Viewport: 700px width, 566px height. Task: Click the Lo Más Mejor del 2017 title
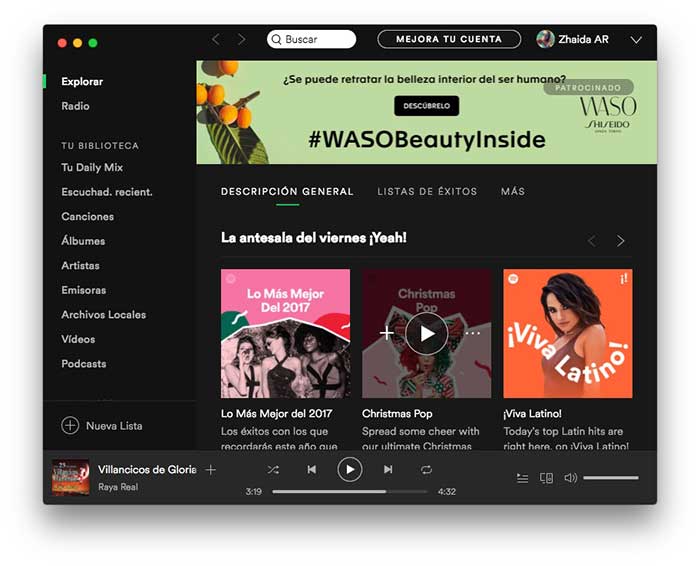click(x=276, y=414)
